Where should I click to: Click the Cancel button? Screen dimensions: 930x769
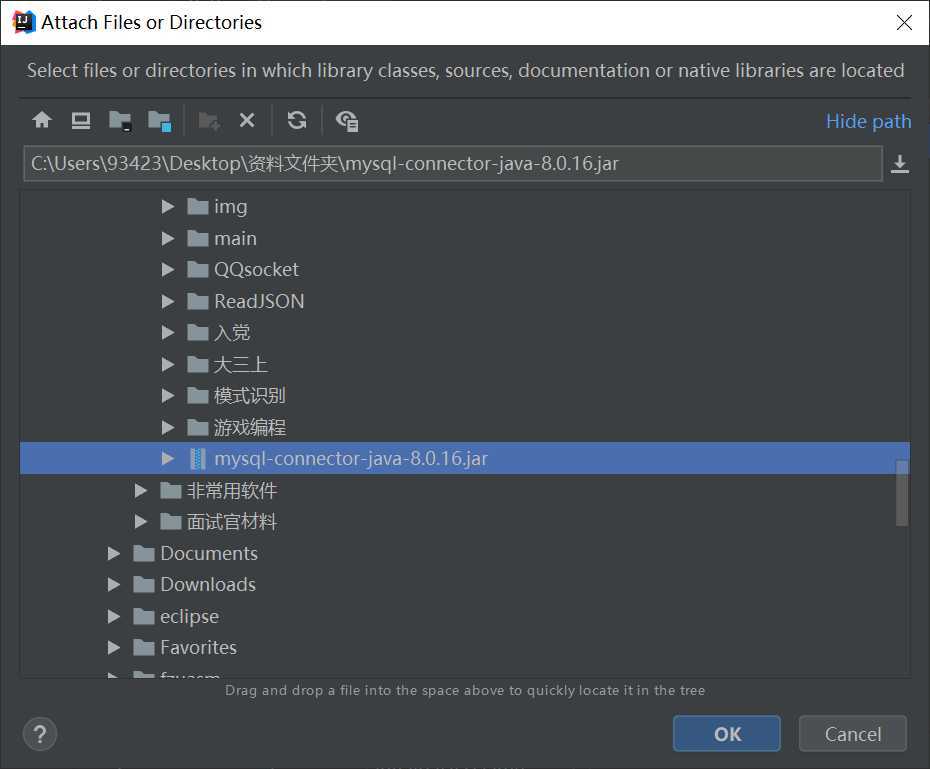tap(852, 734)
